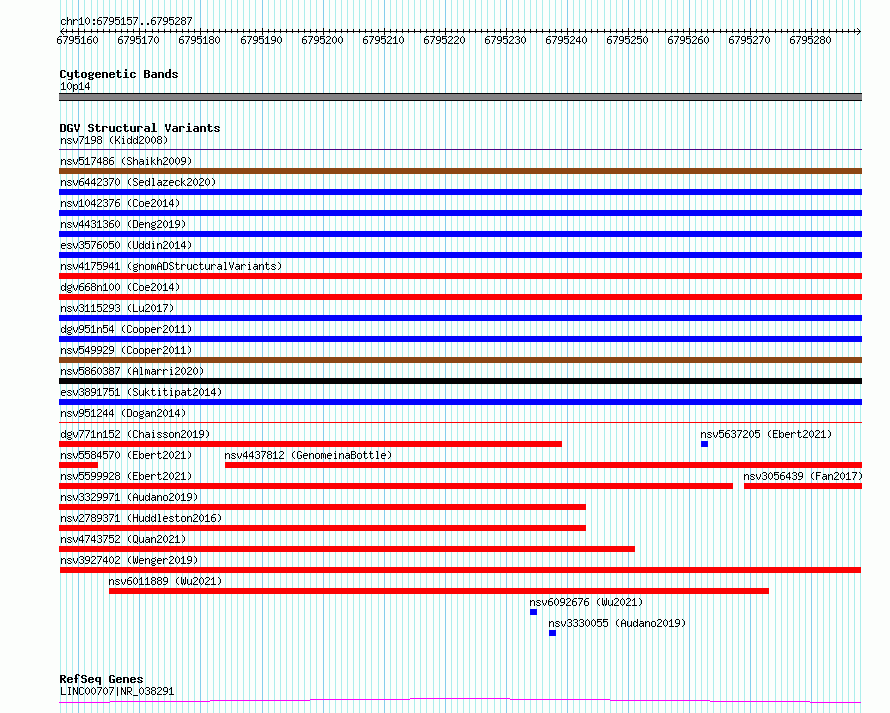Click nsv3056439 (Fan2017) variant label
Viewport: 890px width, 713px height.
(x=803, y=476)
